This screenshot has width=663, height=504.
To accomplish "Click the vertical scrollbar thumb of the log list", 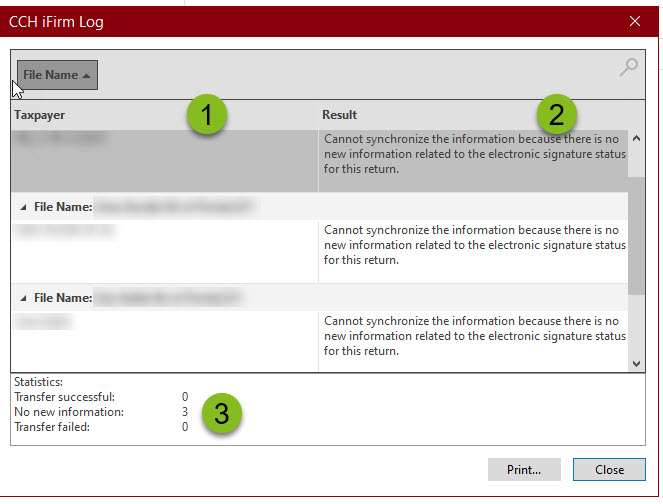I will [636, 236].
